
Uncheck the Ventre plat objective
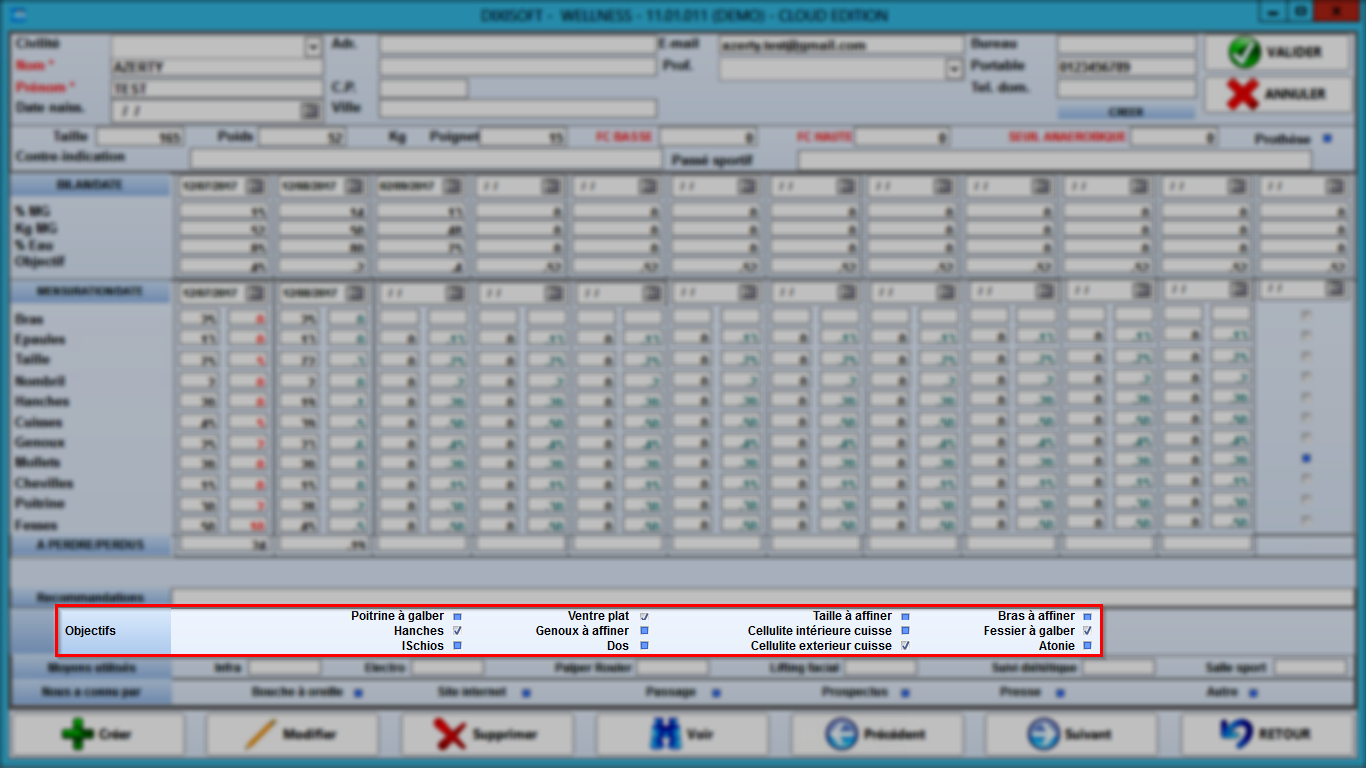pyautogui.click(x=644, y=617)
